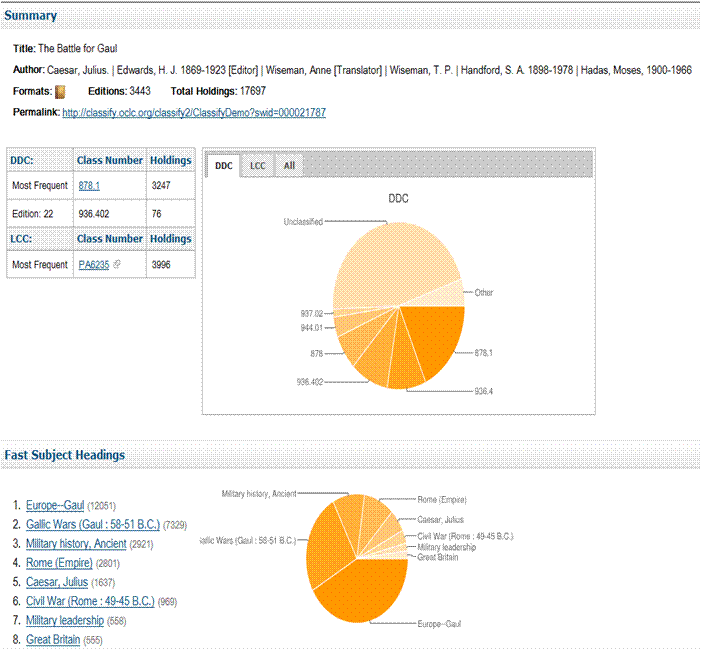Switch to the DDC chart tab
701x650 pixels.
click(224, 166)
